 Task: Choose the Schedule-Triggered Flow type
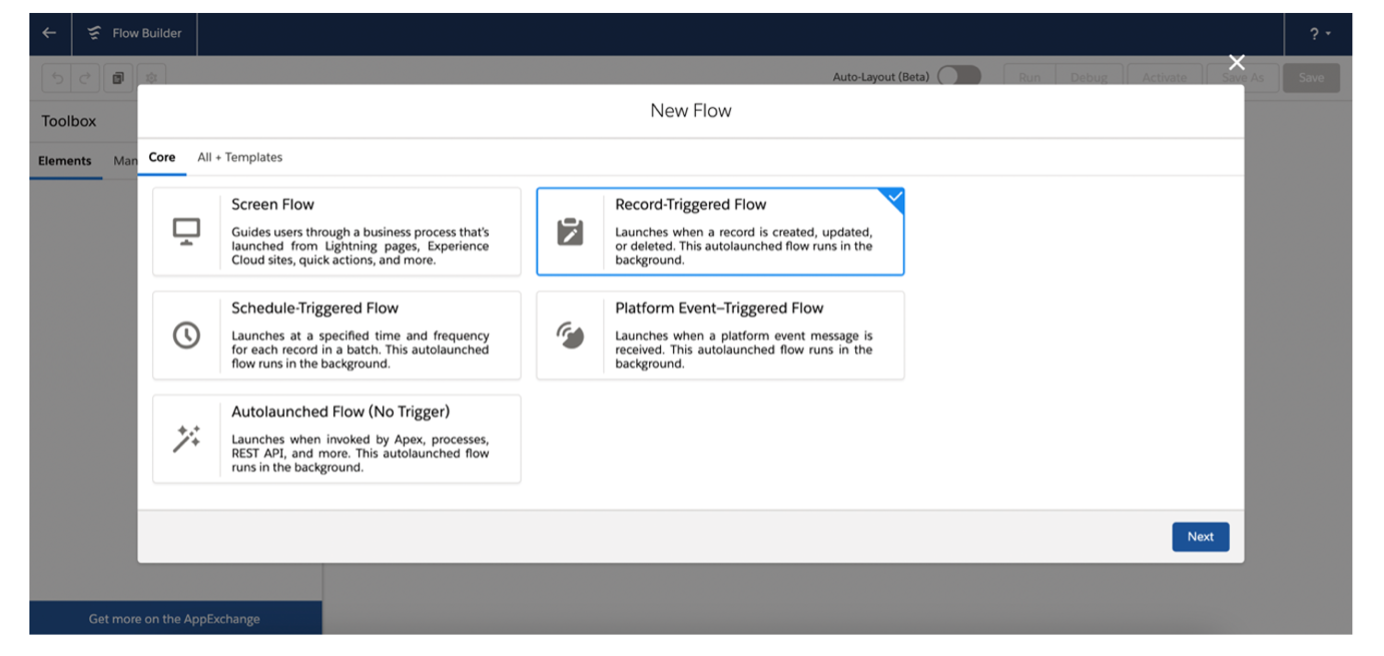pyautogui.click(x=337, y=334)
